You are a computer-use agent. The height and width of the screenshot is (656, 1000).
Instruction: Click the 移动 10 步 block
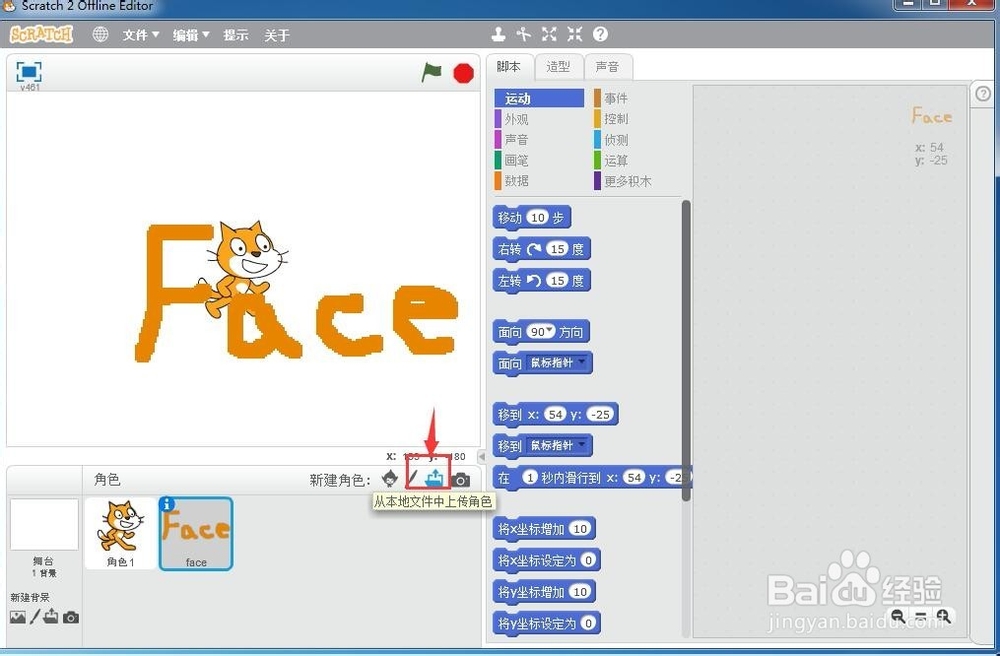pos(531,218)
